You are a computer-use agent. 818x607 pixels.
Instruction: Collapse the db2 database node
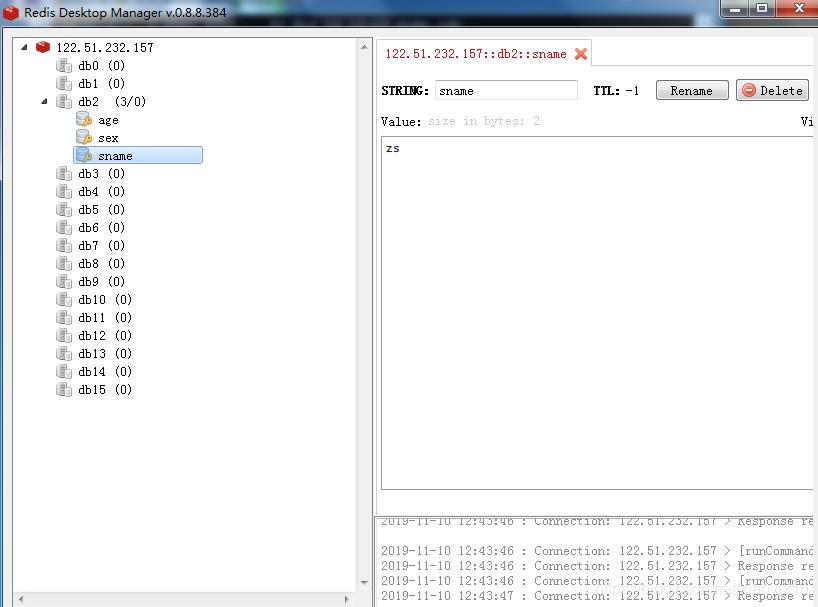(44, 102)
